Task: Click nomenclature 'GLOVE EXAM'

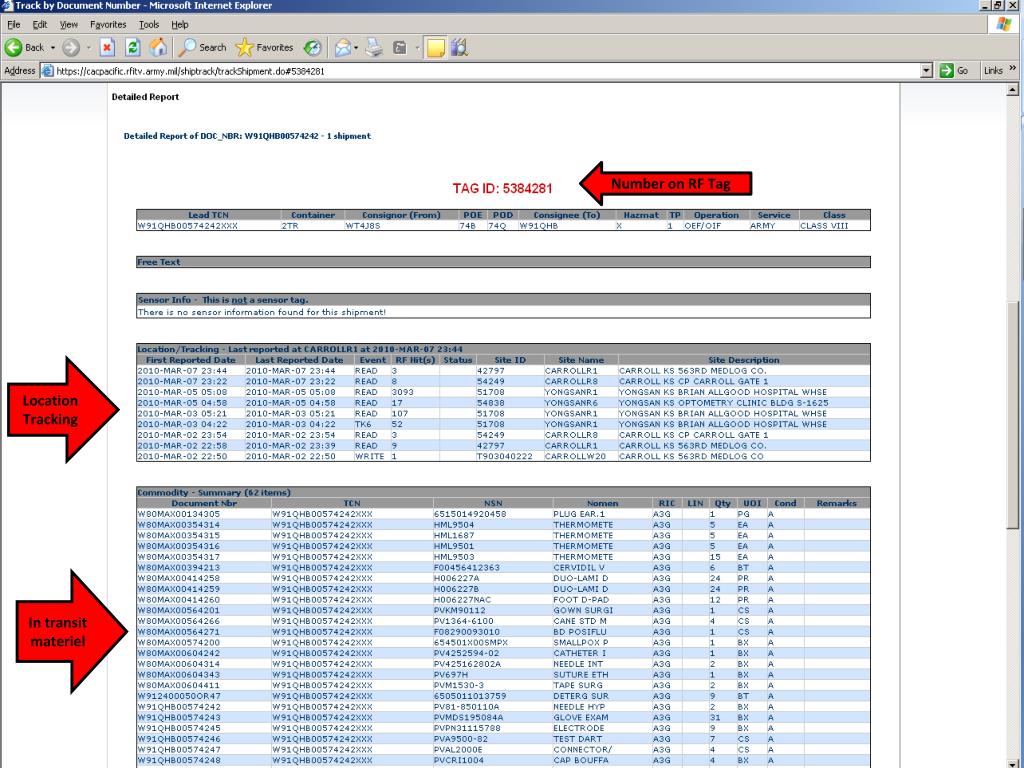Action: point(581,718)
